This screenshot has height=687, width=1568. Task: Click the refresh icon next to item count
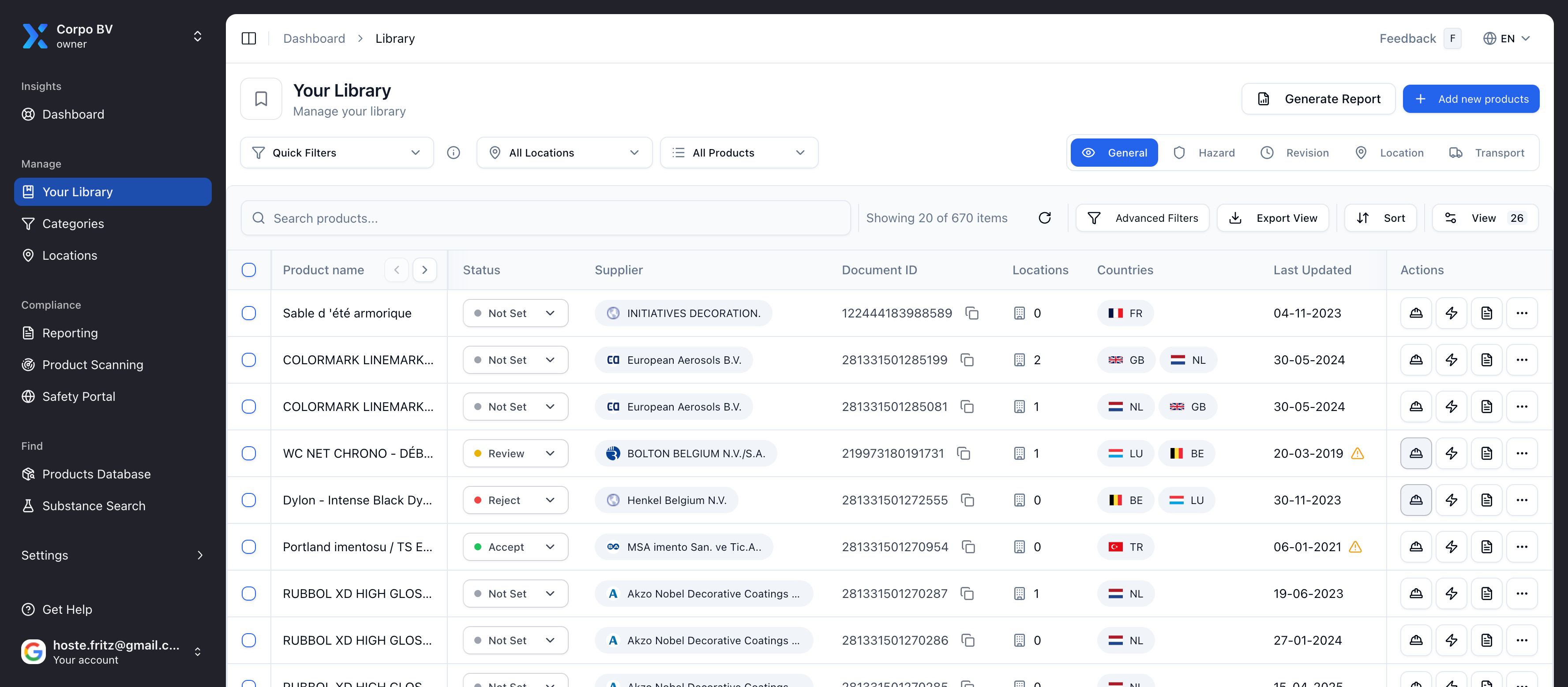(x=1045, y=217)
